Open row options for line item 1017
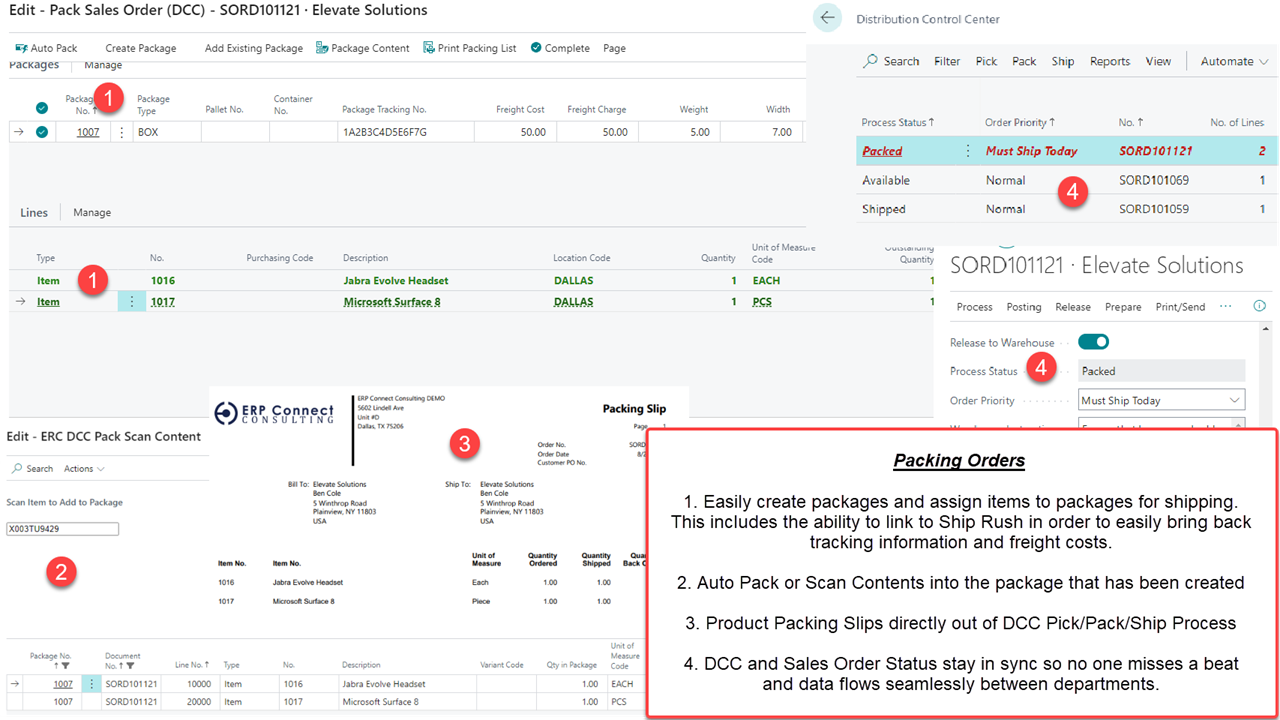This screenshot has width=1280, height=720. (x=132, y=301)
